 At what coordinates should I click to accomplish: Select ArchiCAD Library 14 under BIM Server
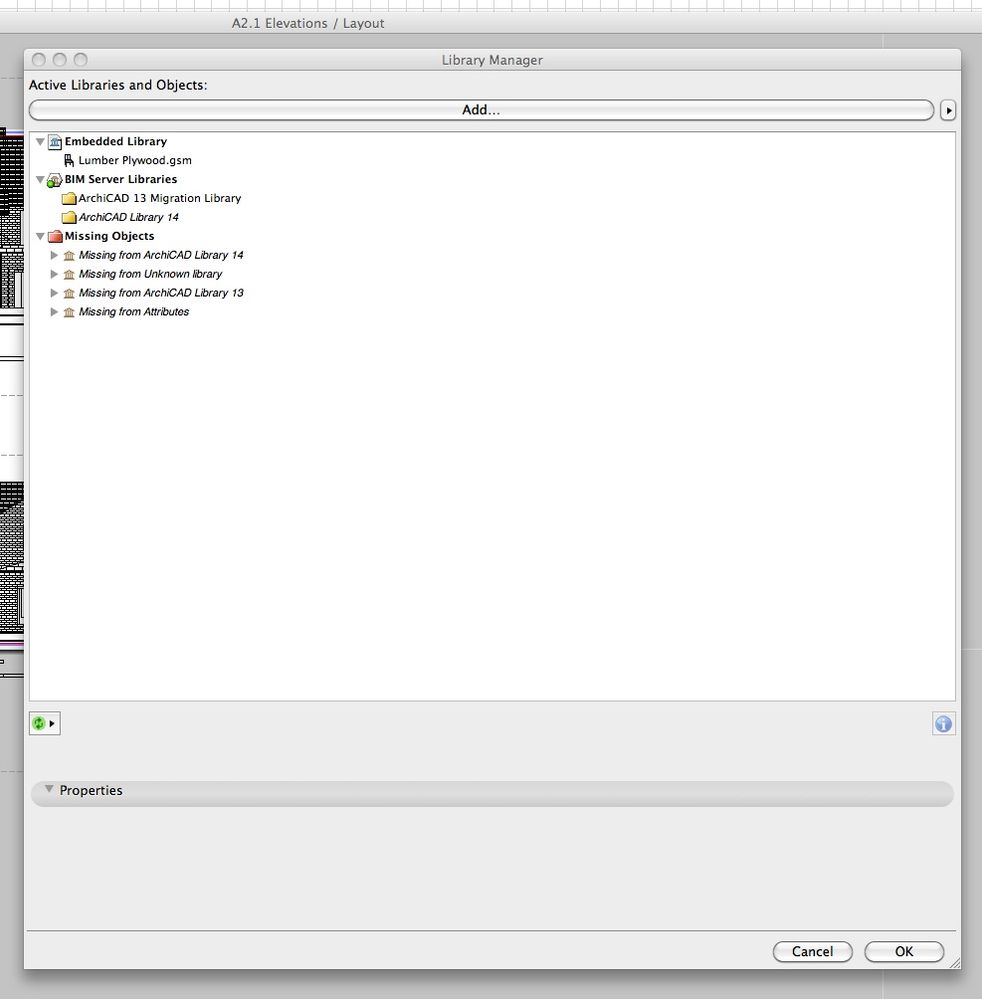[129, 217]
